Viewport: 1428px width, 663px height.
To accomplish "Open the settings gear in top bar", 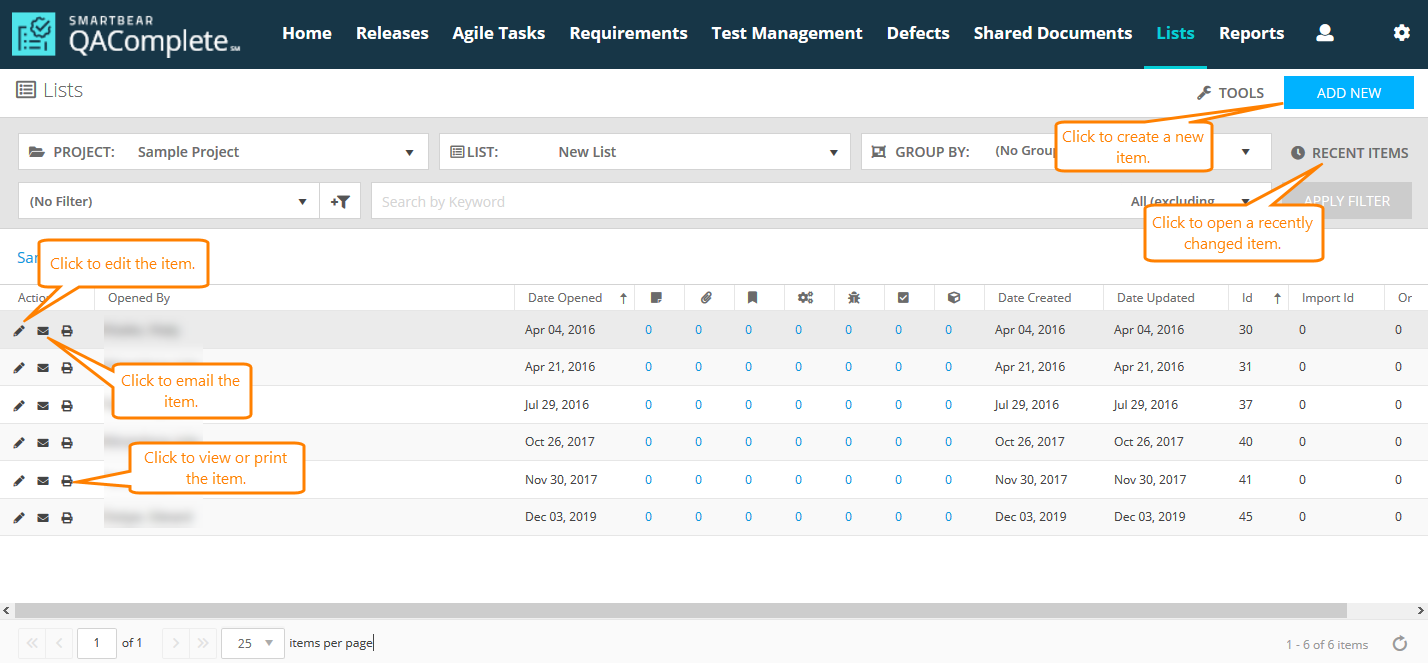I will point(1401,33).
